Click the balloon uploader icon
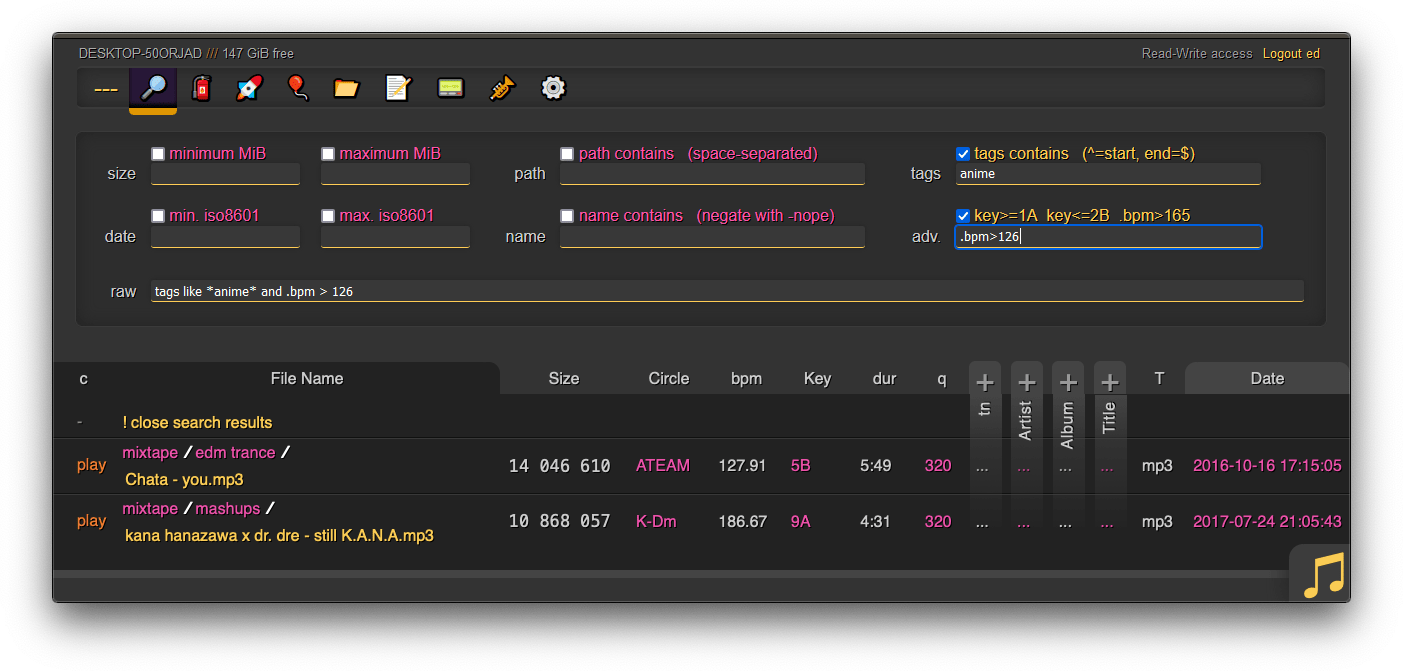 pos(297,88)
